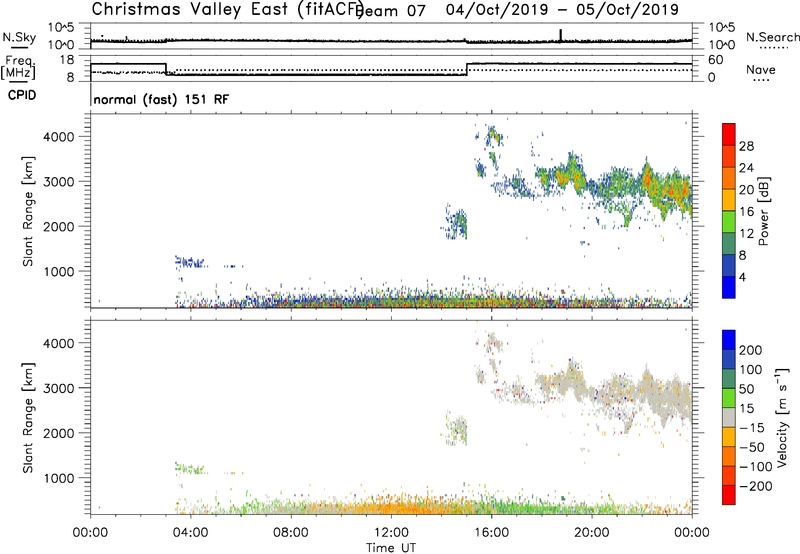Image resolution: width=800 pixels, height=554 pixels.
Task: Click the blue top segment of Velocity colorbar
Action: click(729, 340)
